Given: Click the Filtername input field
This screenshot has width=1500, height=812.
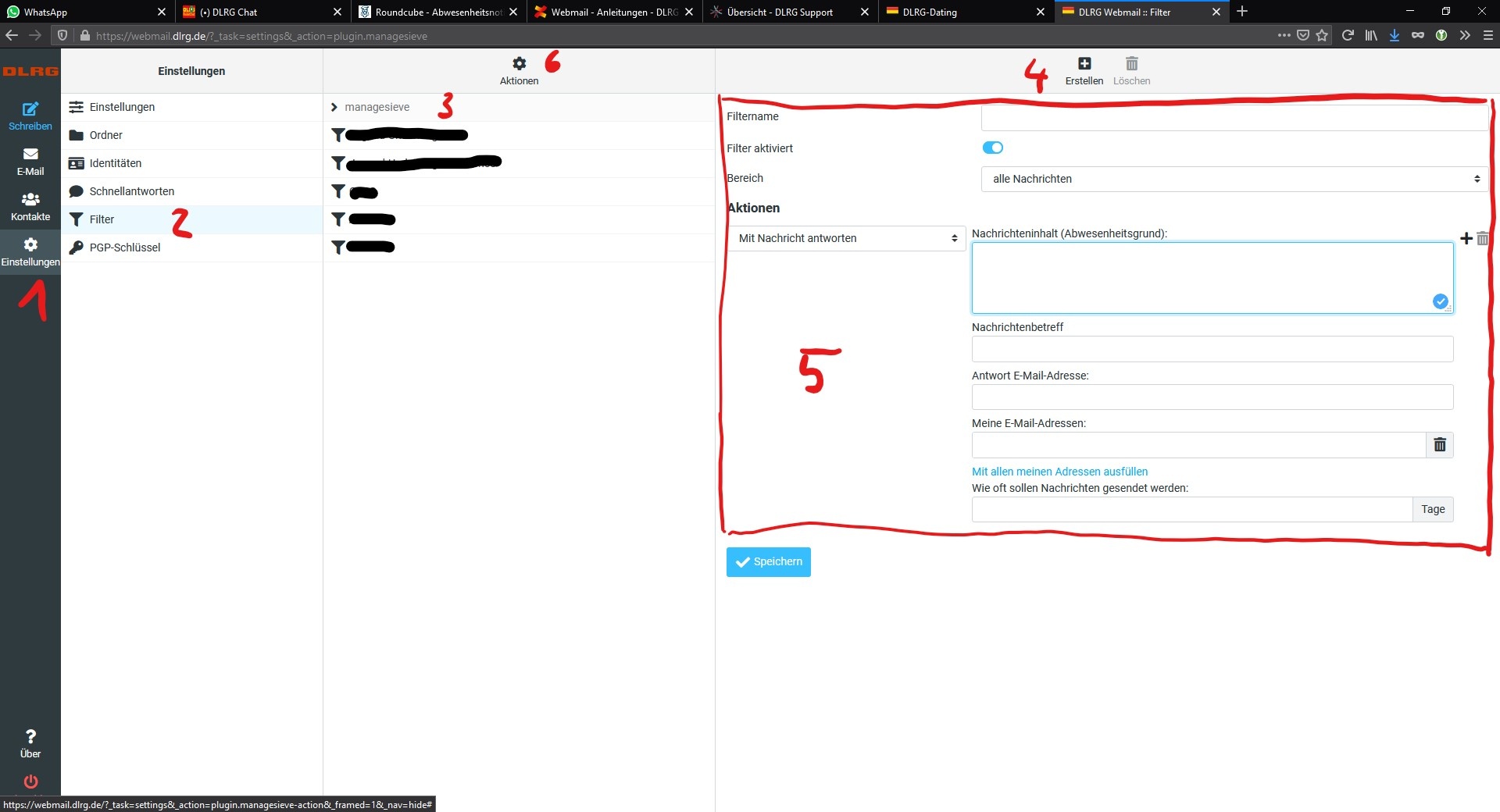Looking at the screenshot, I should [x=1234, y=118].
